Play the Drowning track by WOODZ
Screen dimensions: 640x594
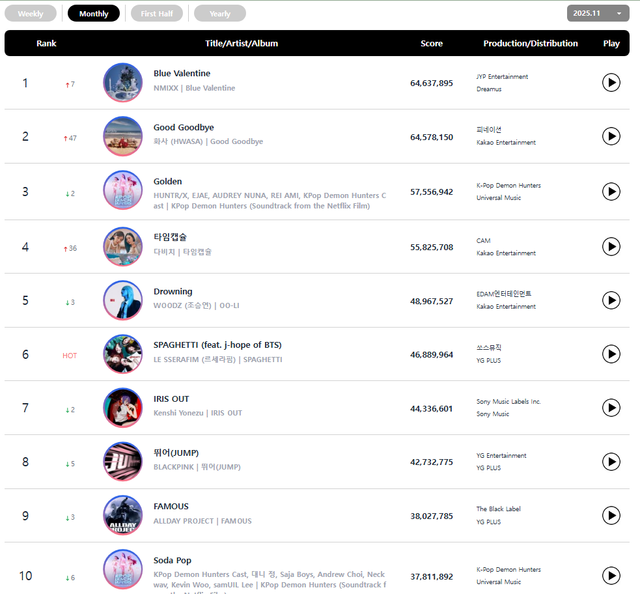tap(611, 300)
